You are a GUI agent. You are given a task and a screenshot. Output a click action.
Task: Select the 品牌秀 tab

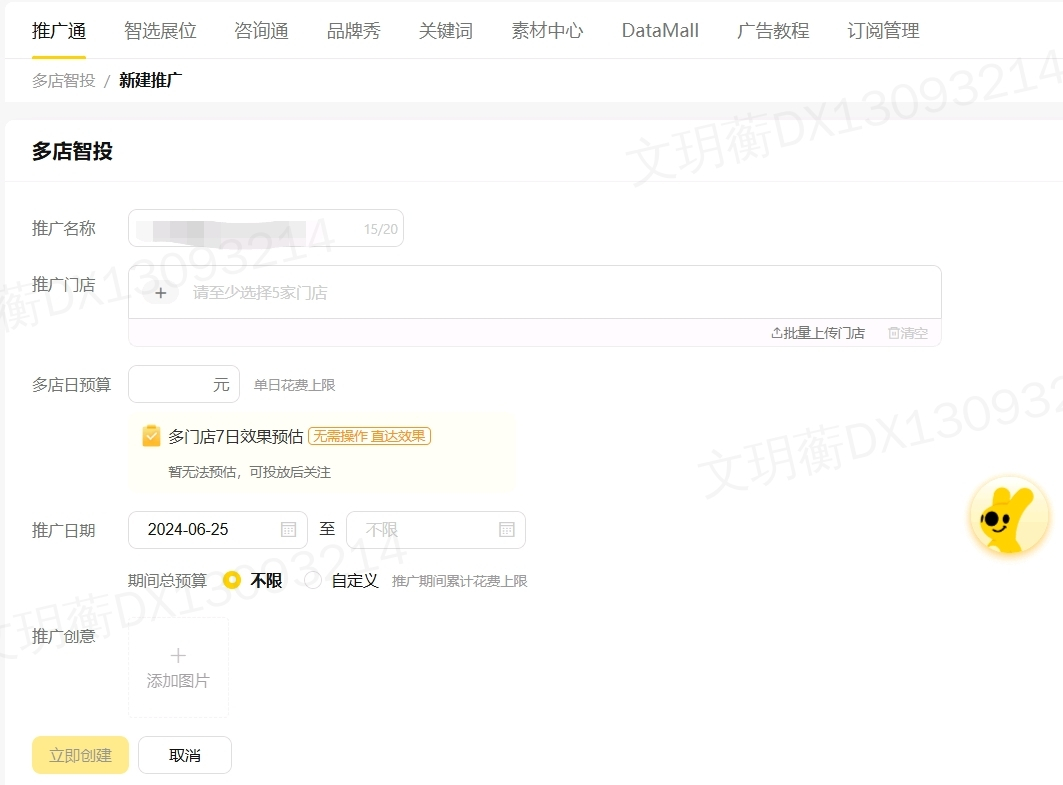[x=354, y=31]
